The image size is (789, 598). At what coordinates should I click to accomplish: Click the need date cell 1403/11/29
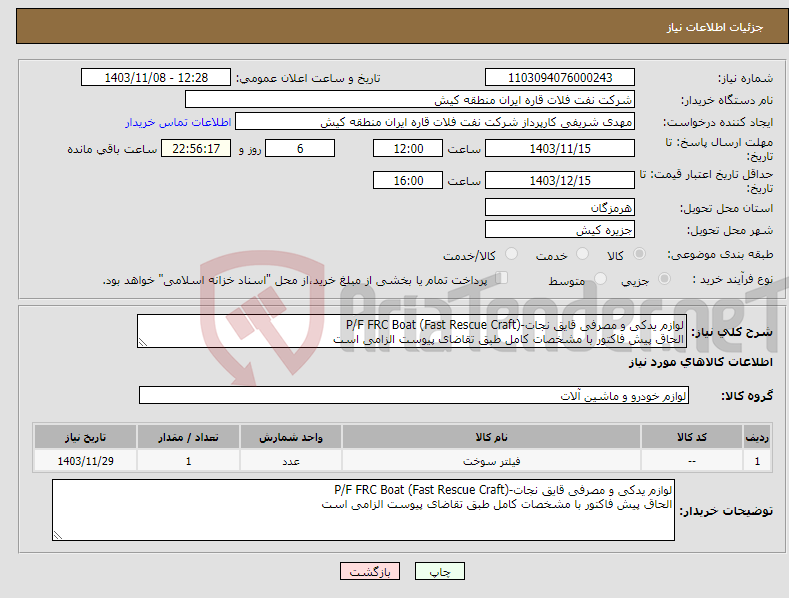pos(86,461)
